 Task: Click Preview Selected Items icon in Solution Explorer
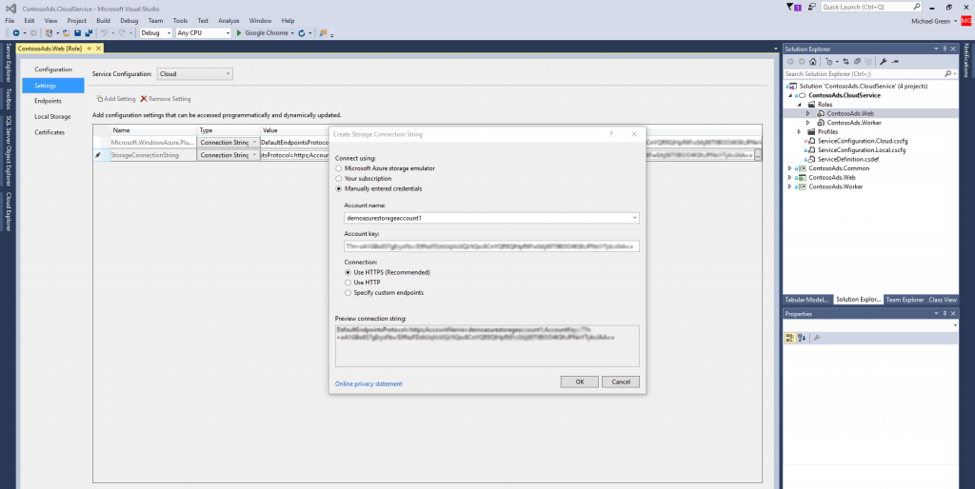click(x=895, y=62)
